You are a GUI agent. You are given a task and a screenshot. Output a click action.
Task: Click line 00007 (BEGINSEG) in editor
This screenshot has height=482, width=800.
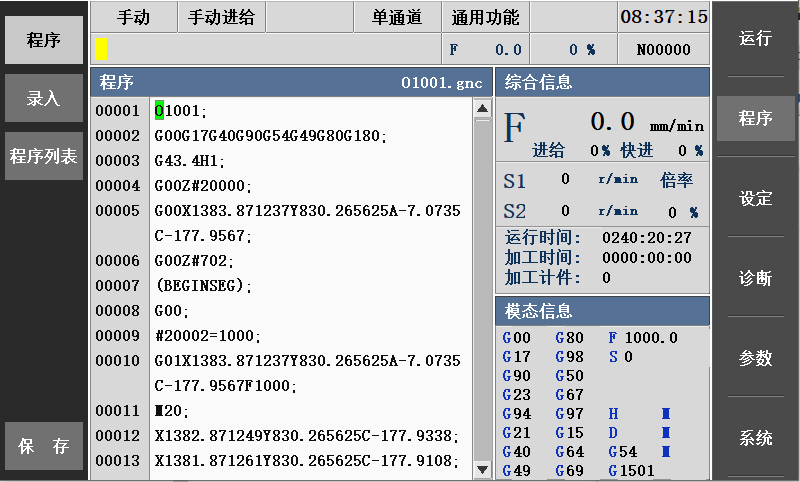[203, 286]
